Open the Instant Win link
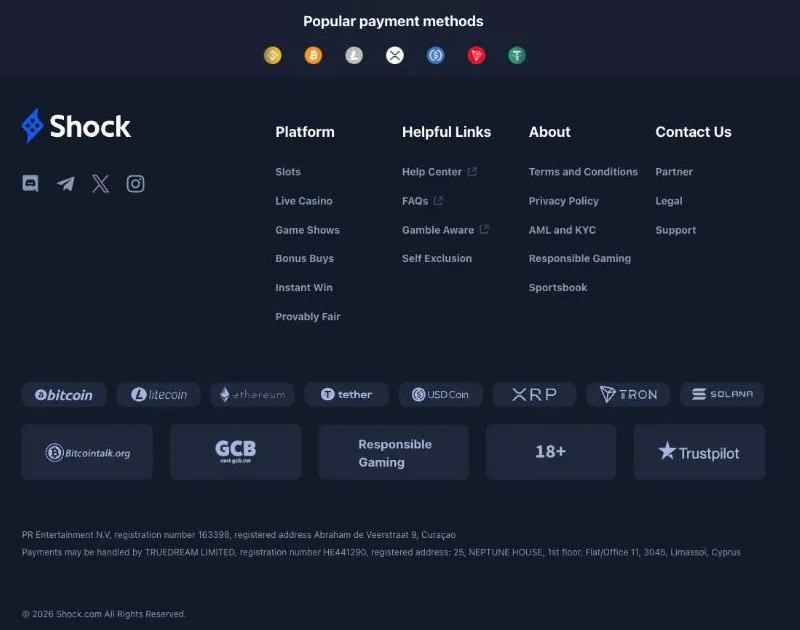The image size is (800, 630). pyautogui.click(x=304, y=288)
